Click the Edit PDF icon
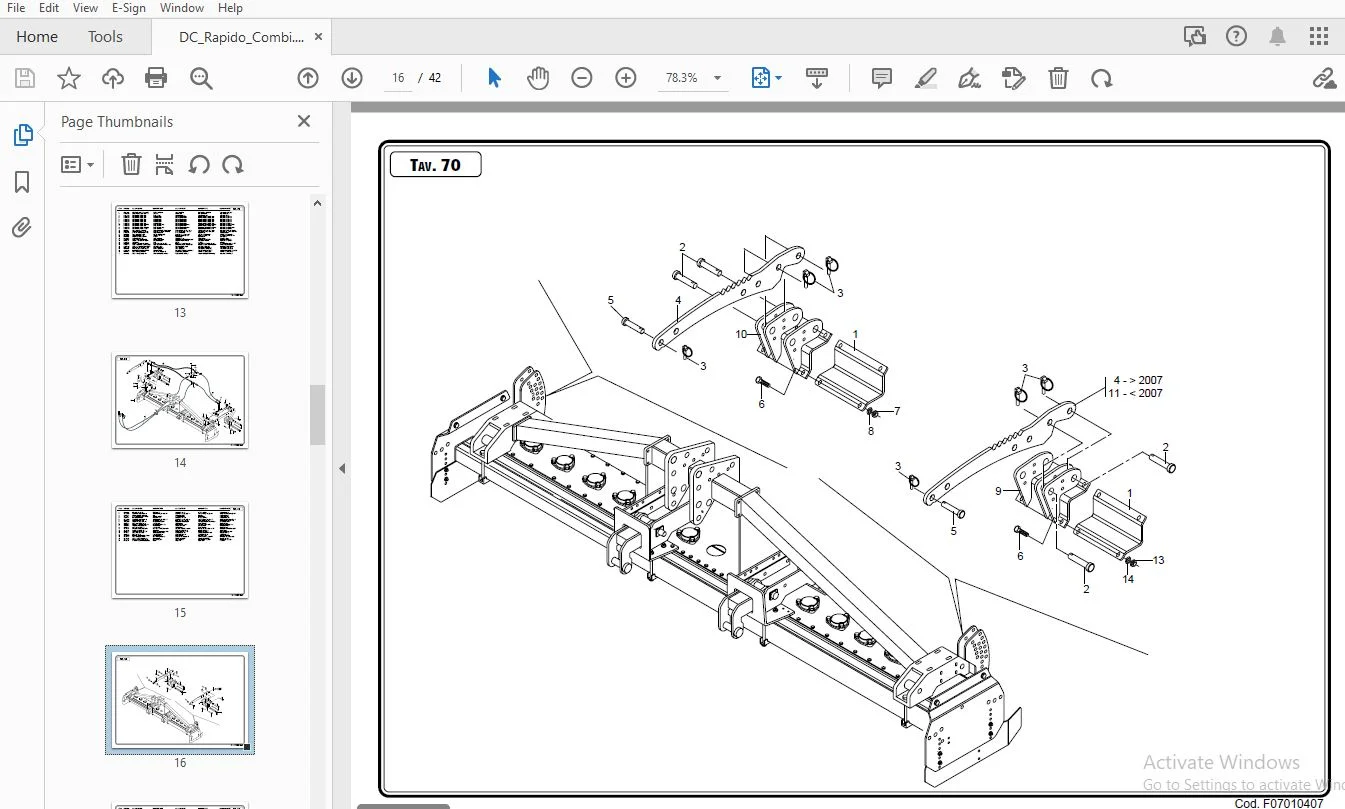Image resolution: width=1345 pixels, height=809 pixels. pos(1014,78)
